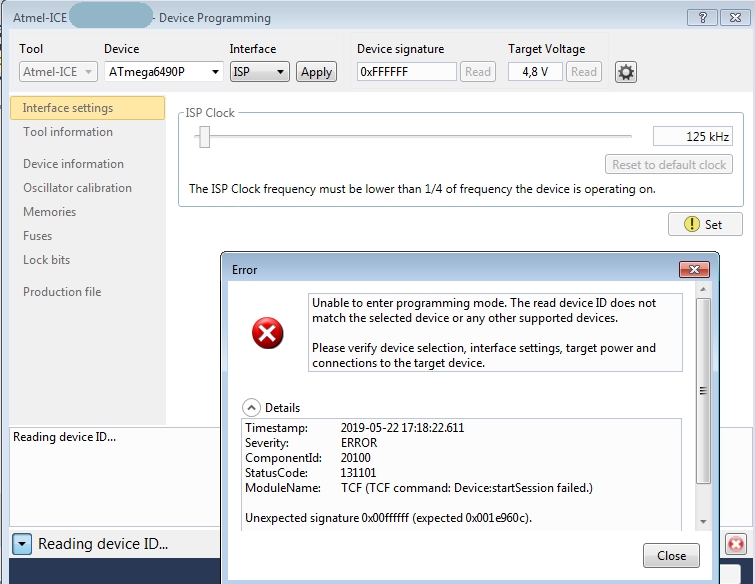This screenshot has height=584, width=755.
Task: Open the gear settings icon
Action: [625, 72]
